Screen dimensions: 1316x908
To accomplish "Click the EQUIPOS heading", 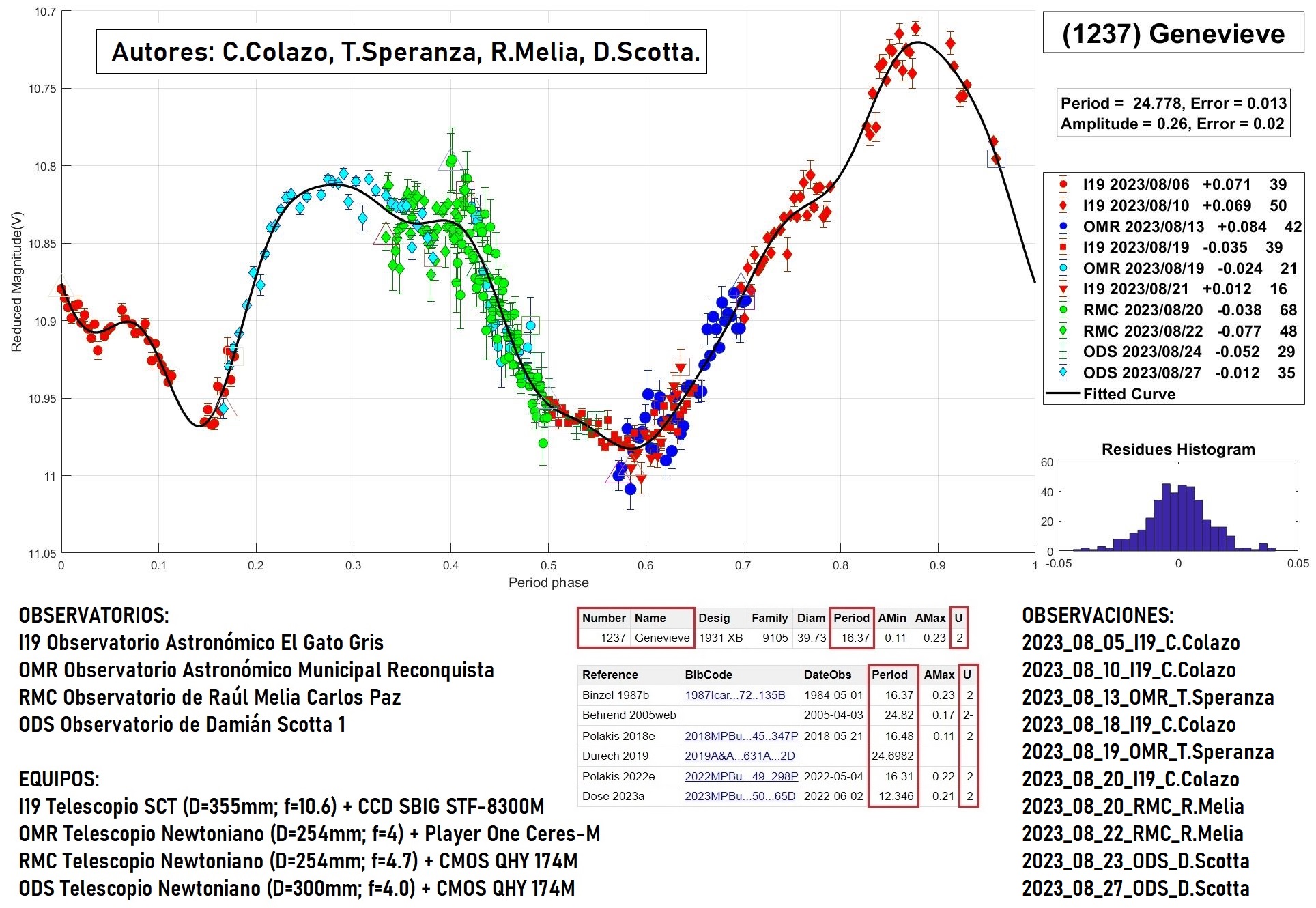I will [59, 779].
